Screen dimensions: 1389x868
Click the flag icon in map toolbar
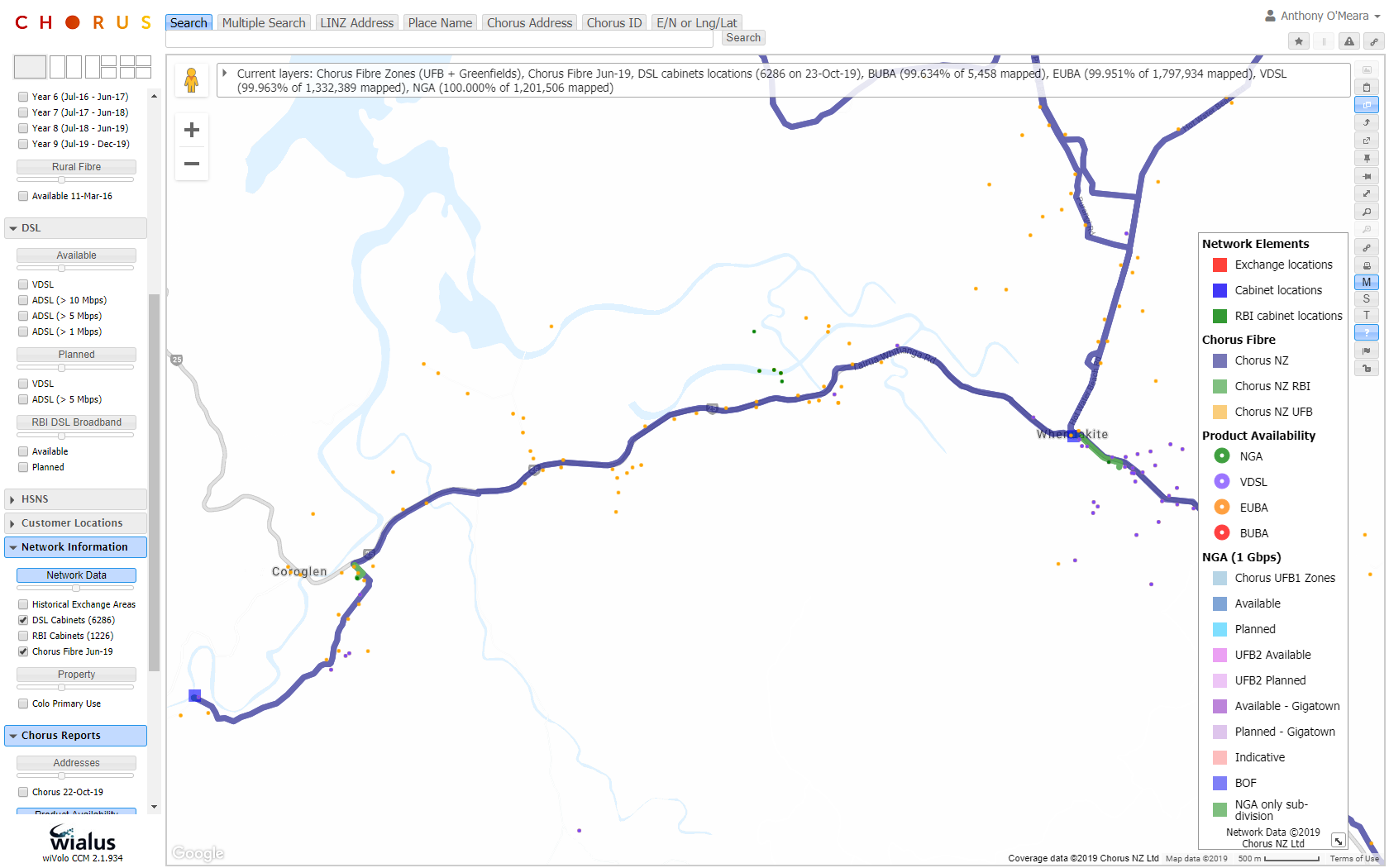[1367, 351]
